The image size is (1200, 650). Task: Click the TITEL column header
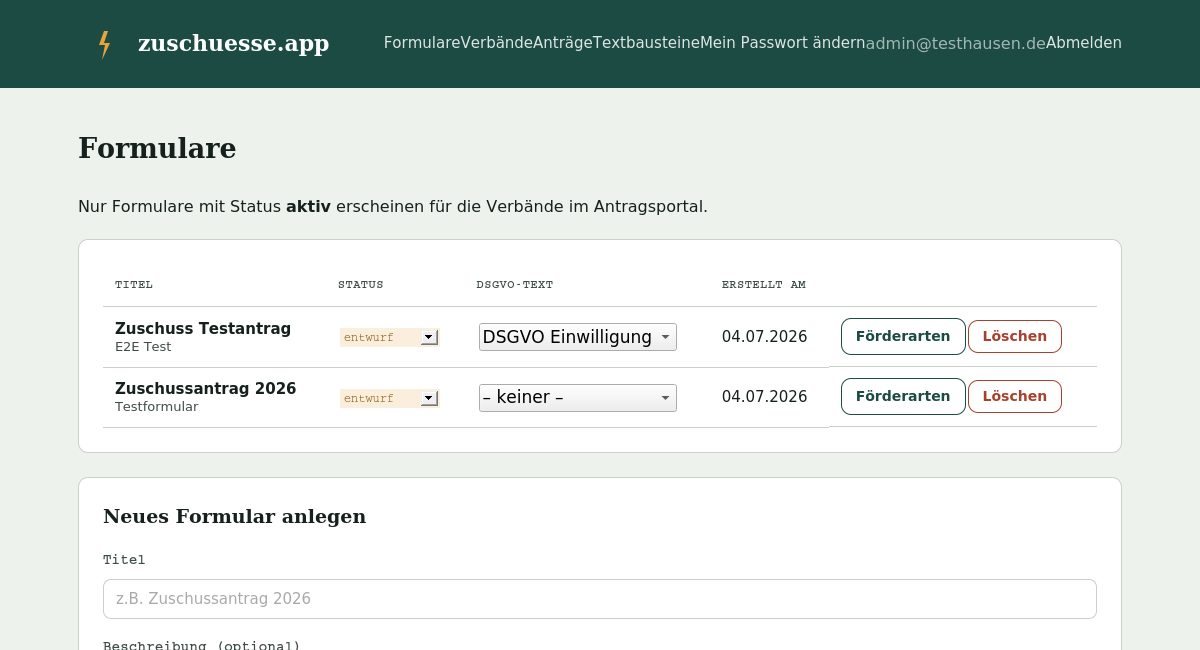(x=134, y=285)
